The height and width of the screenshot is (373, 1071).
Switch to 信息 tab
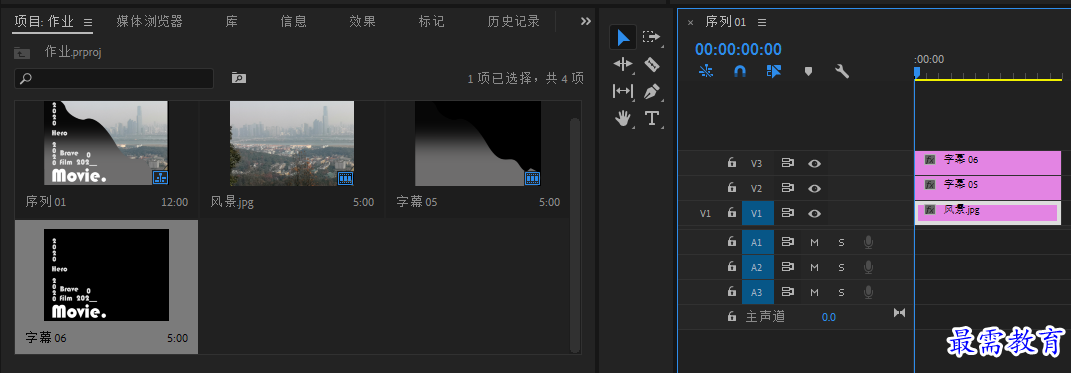pyautogui.click(x=294, y=21)
